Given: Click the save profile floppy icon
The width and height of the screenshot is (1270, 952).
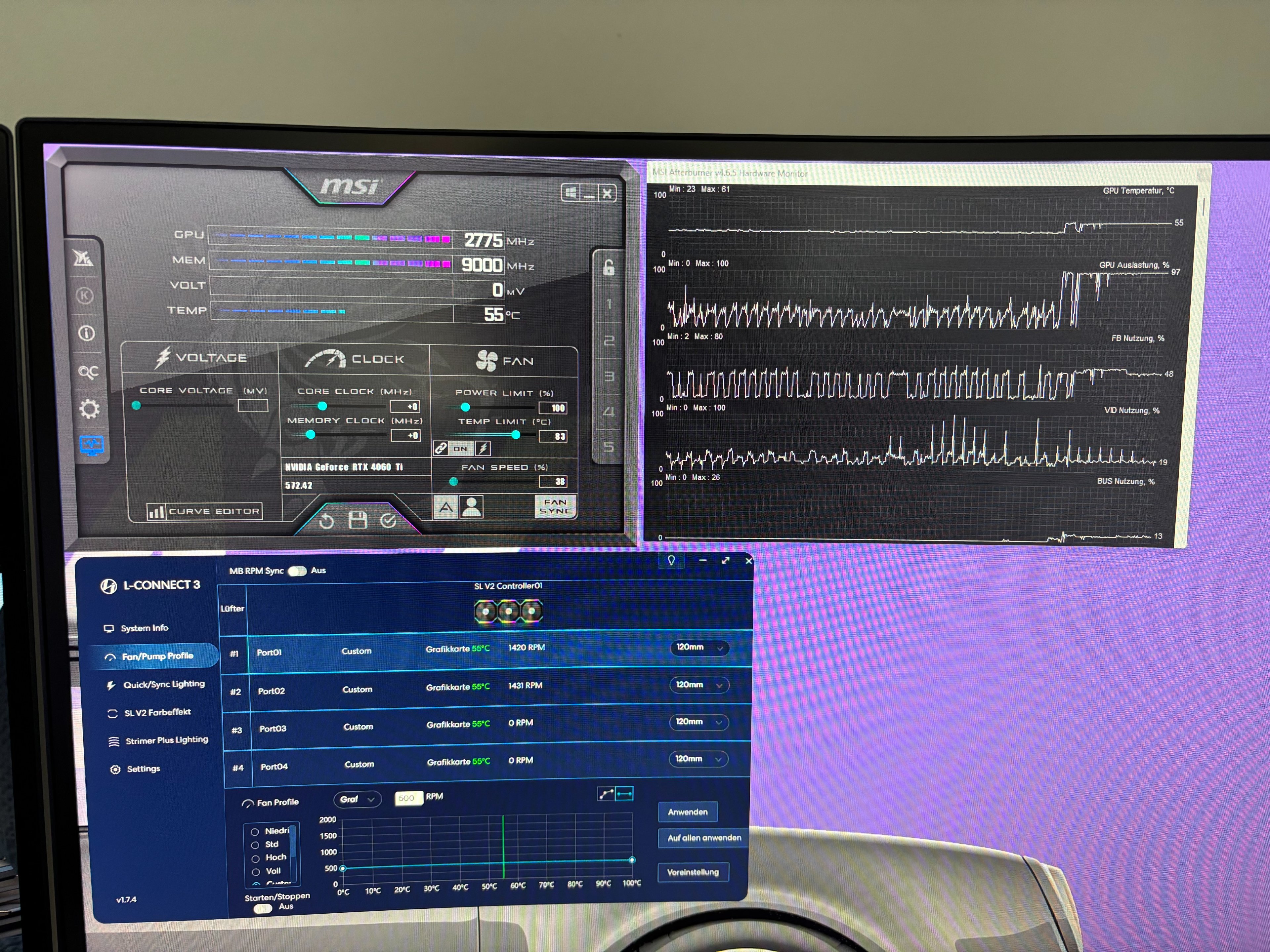Looking at the screenshot, I should 358,520.
